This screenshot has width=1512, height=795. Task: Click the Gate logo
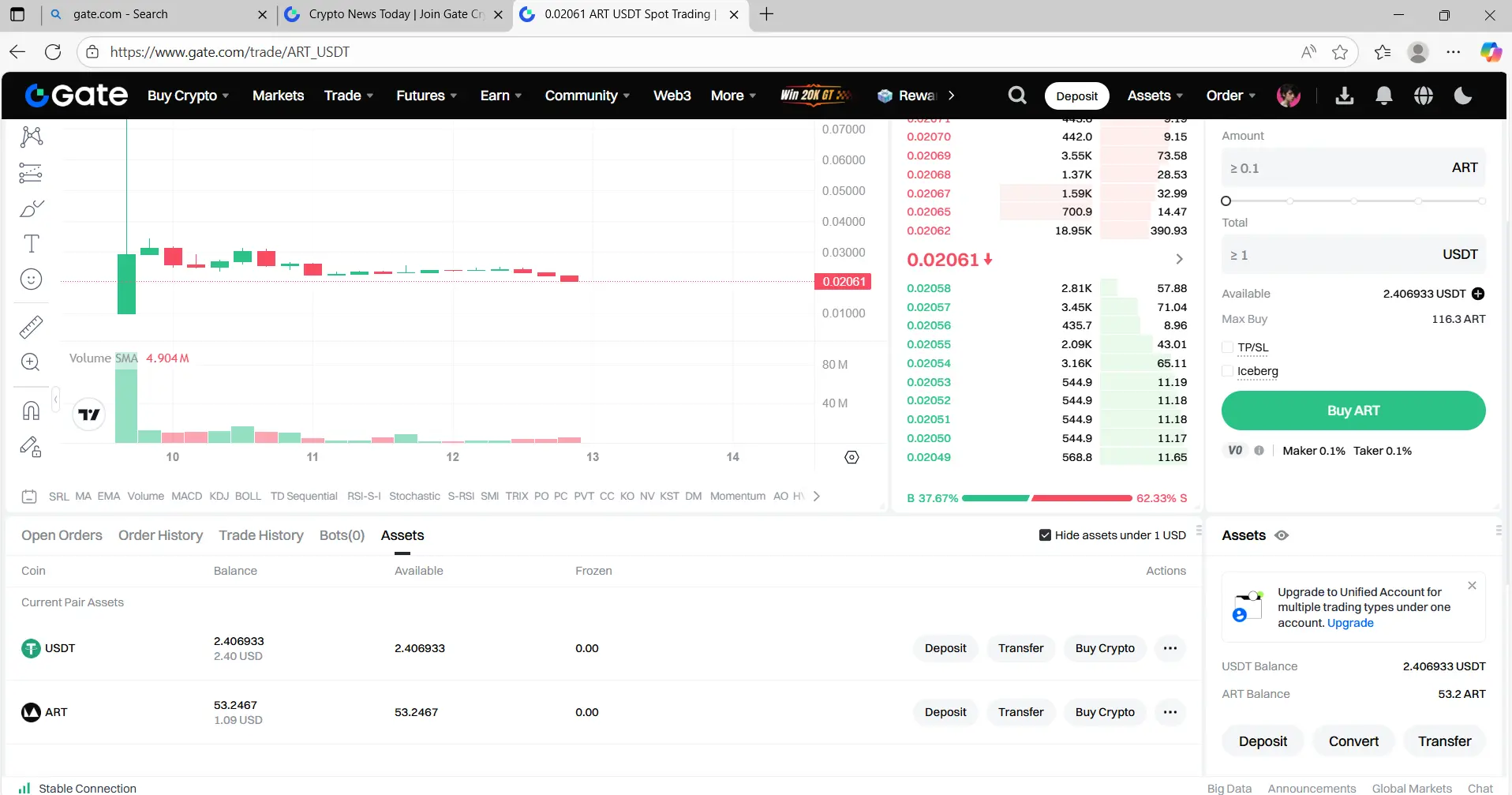coord(77,96)
